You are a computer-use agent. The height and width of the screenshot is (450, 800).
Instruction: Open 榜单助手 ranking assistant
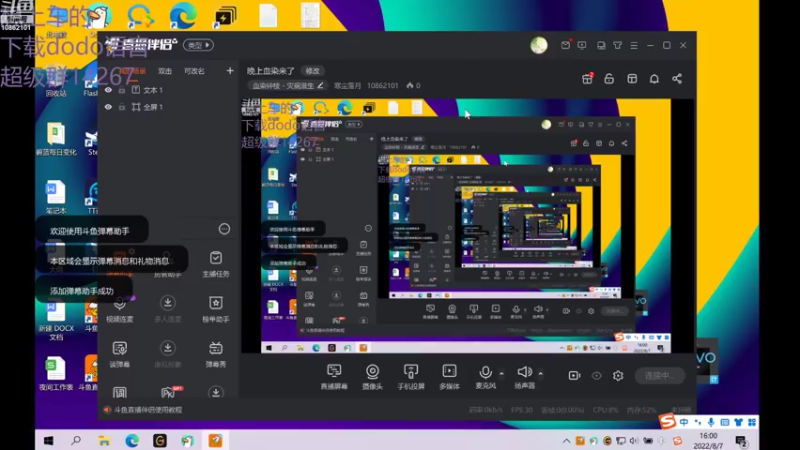point(216,309)
